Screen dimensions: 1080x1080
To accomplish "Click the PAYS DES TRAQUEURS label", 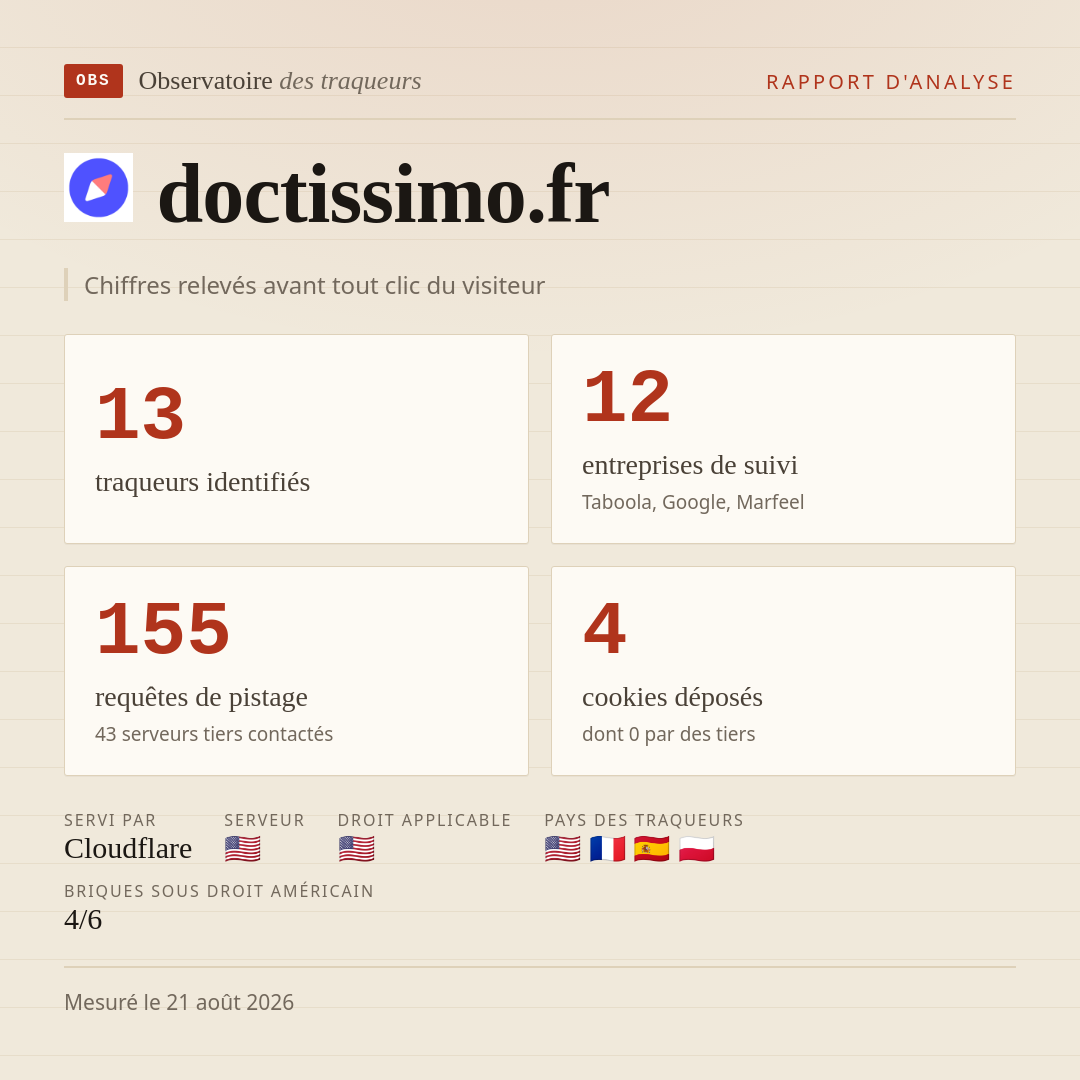I will [644, 820].
